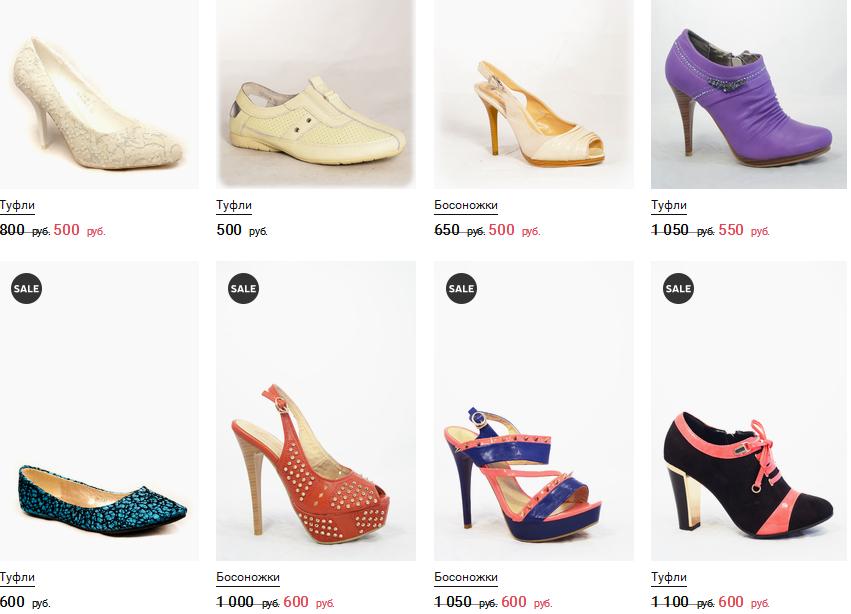Follow the Босоножки link under the red studded sandal

point(247,577)
